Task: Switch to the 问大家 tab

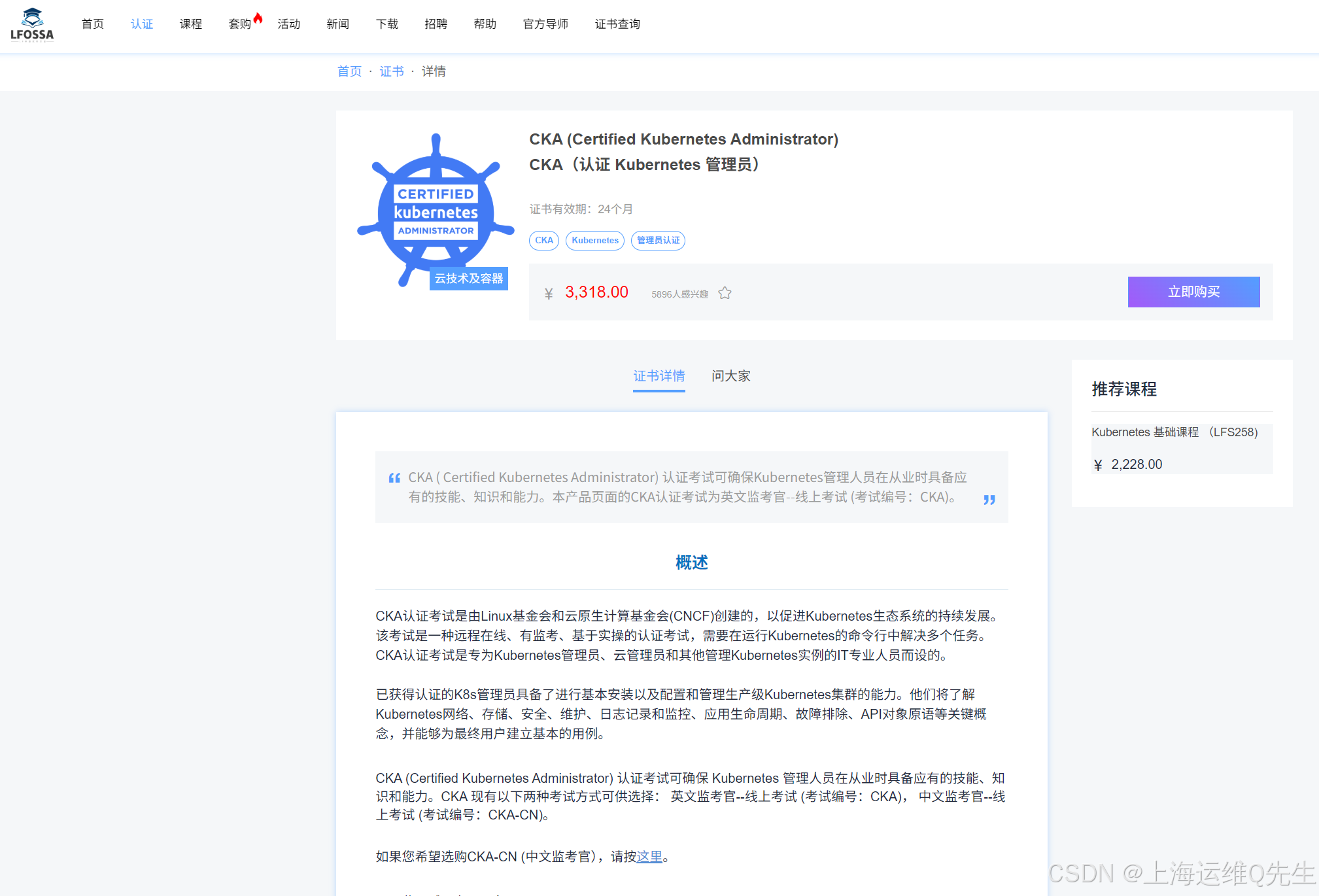Action: pyautogui.click(x=731, y=376)
